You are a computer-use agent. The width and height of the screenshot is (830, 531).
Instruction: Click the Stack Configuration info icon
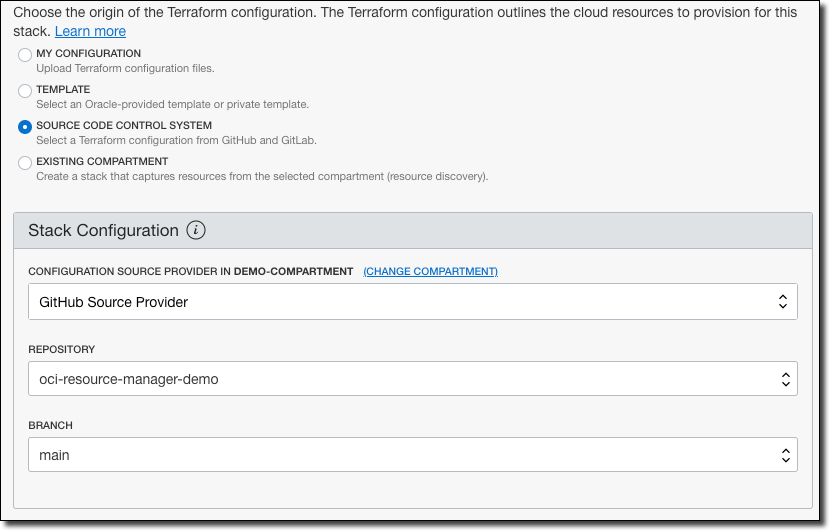tap(197, 231)
